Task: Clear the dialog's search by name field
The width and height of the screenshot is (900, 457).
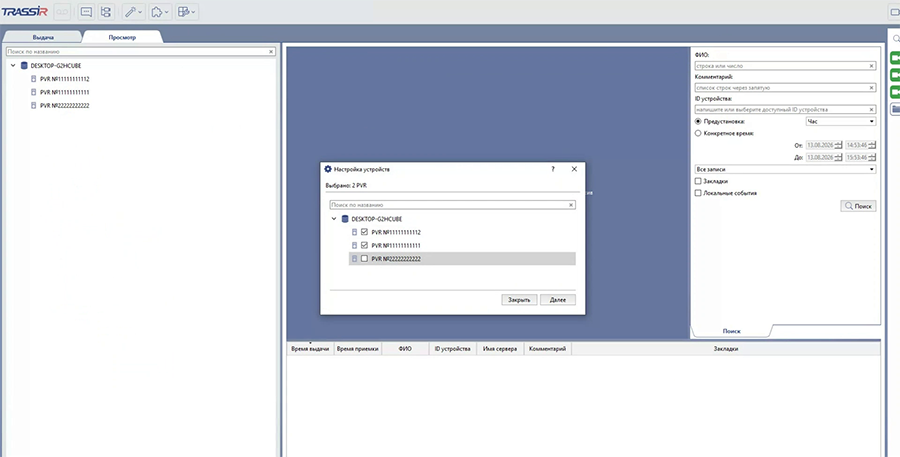Action: [571, 205]
